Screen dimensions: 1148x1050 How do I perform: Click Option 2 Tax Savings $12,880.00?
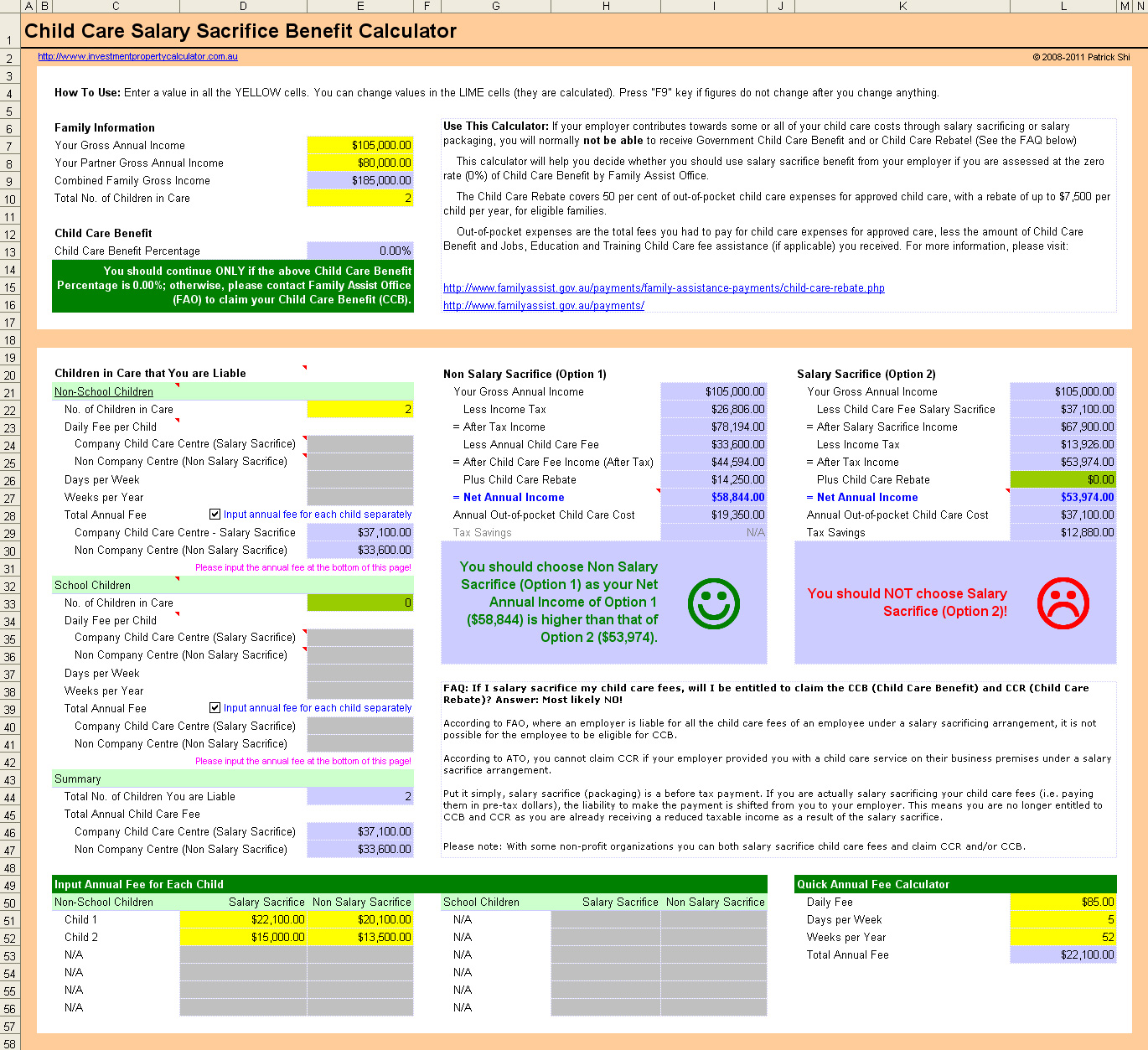(x=1063, y=532)
